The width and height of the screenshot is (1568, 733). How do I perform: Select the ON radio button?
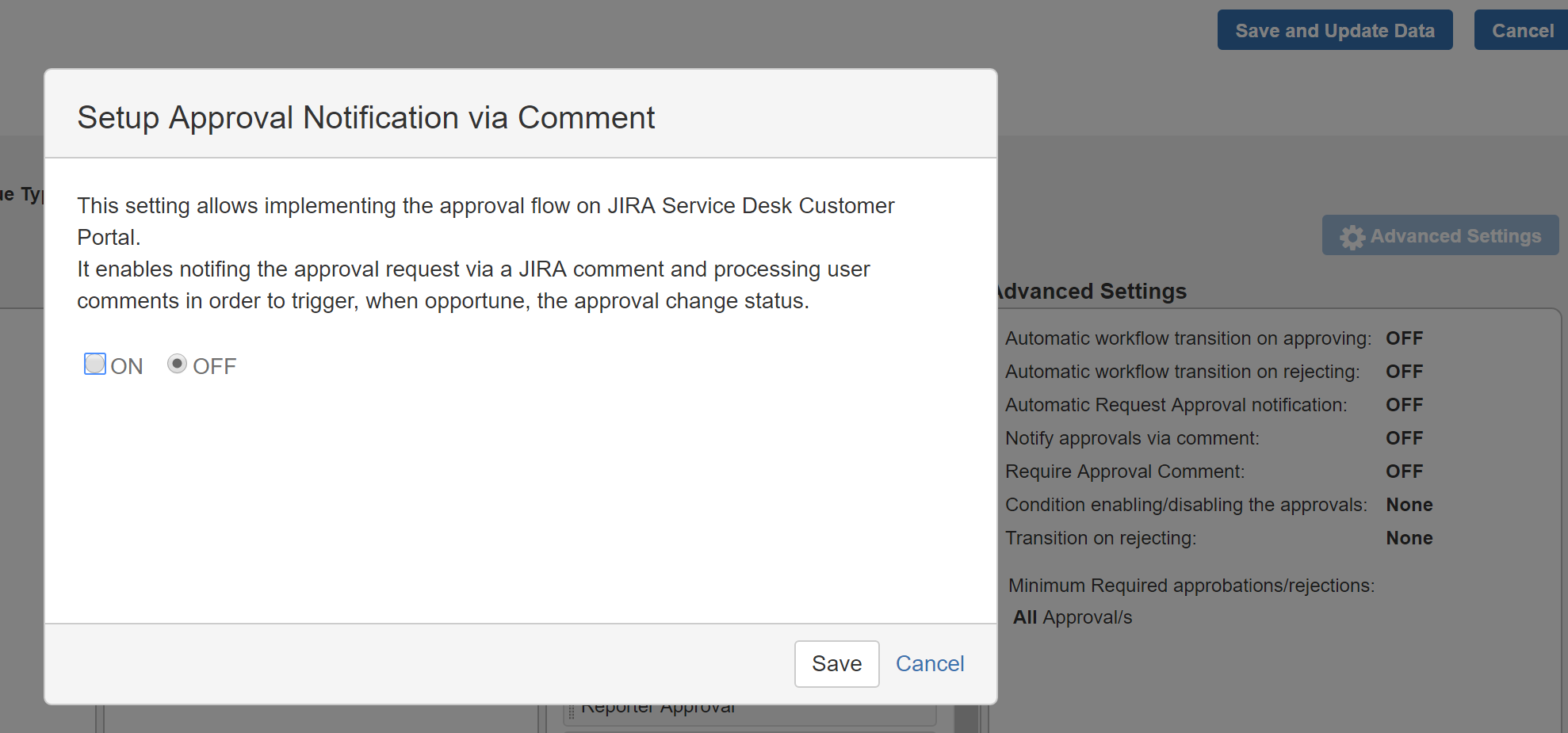click(x=95, y=364)
